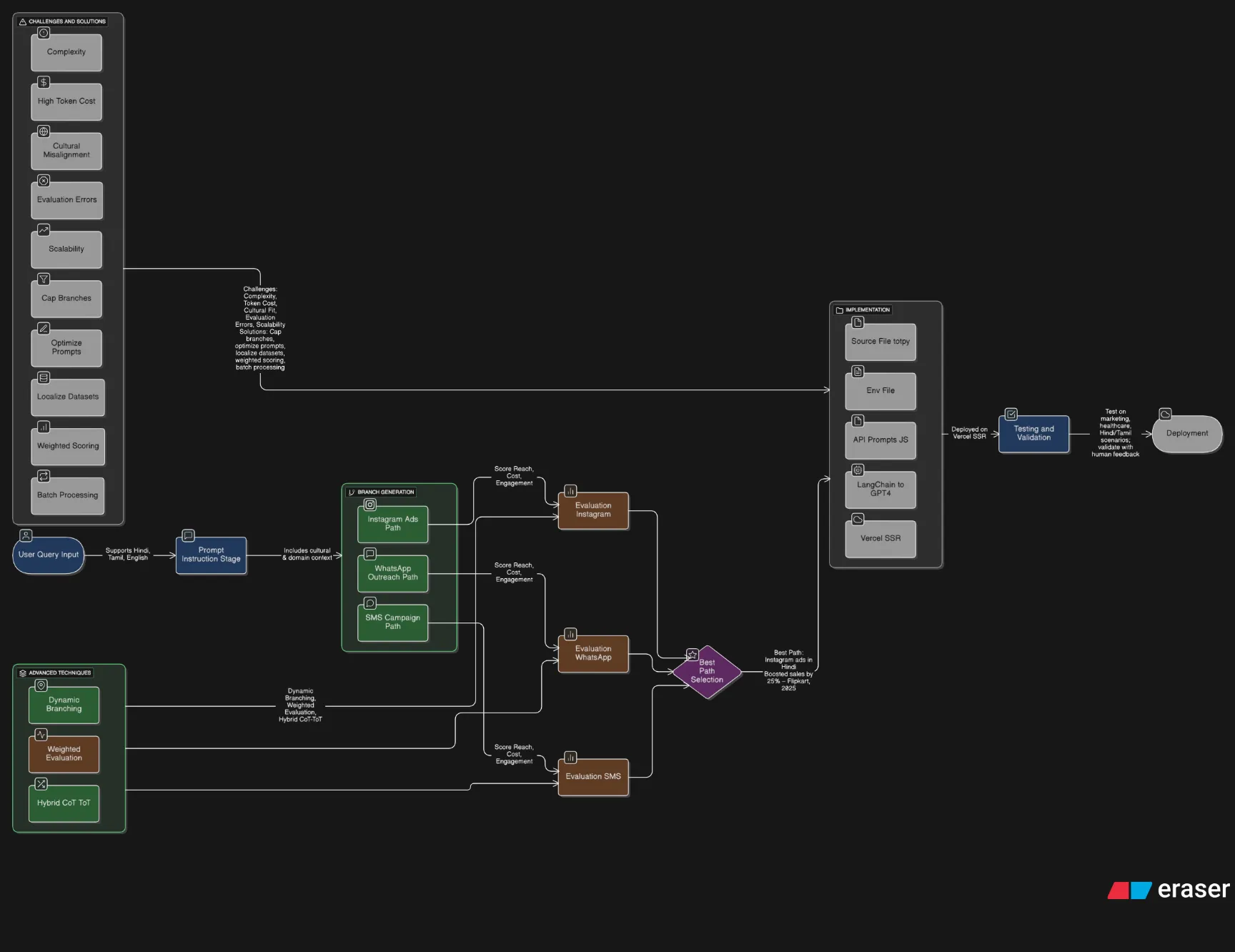Click the Implementation group label
The width and height of the screenshot is (1235, 952).
863,310
